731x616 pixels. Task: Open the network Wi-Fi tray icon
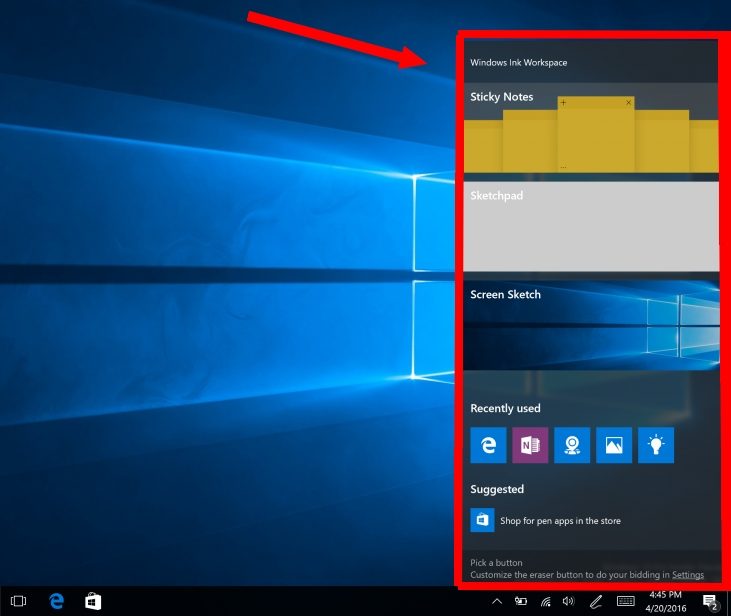coord(545,601)
